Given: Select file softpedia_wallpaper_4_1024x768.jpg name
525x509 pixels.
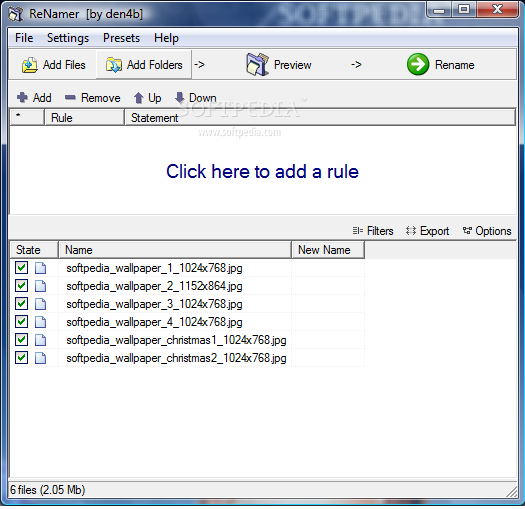Looking at the screenshot, I should tap(154, 322).
